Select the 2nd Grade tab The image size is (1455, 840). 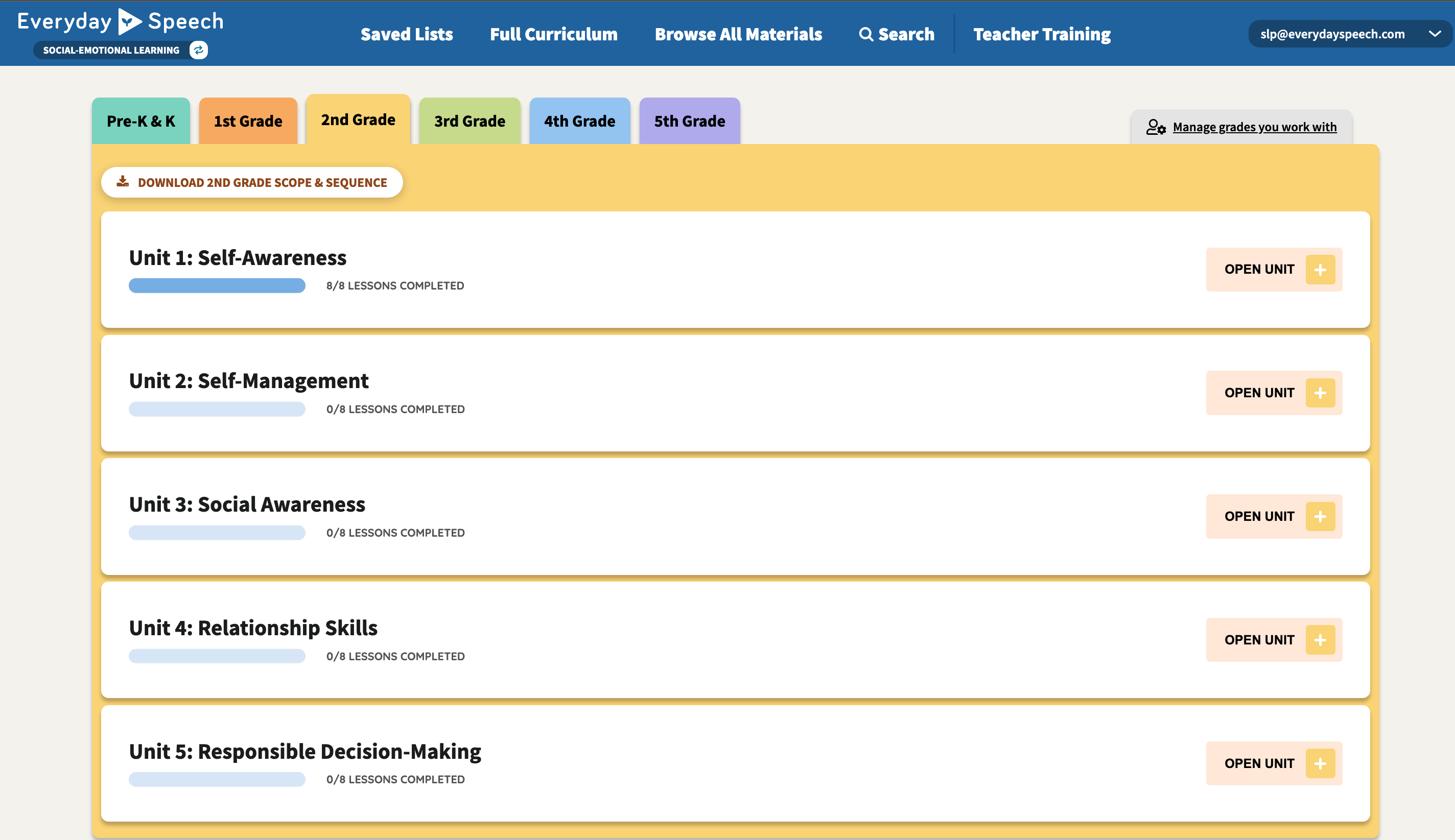359,119
